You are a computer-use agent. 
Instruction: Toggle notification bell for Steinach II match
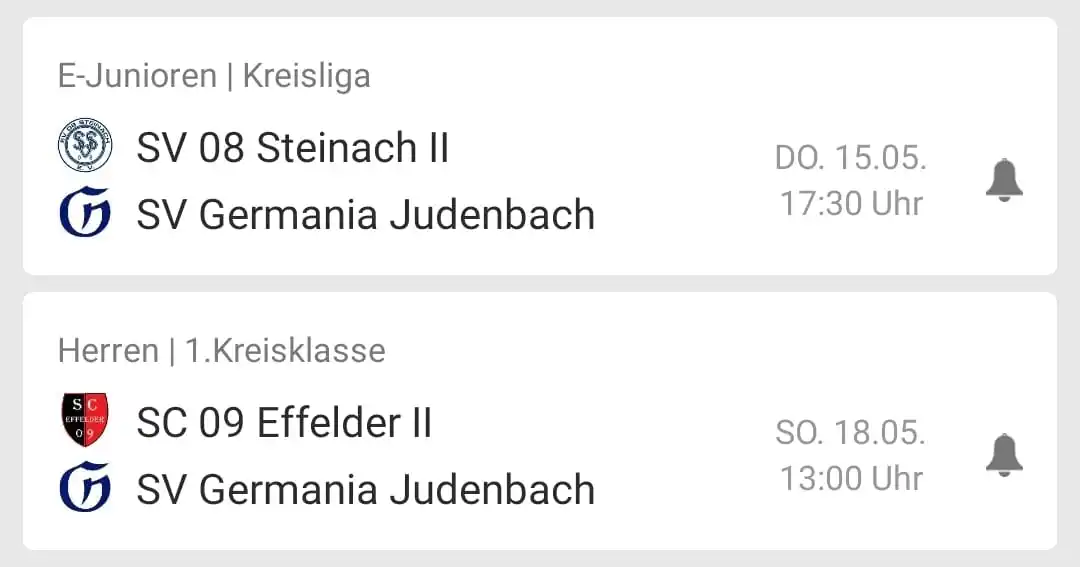point(1004,181)
